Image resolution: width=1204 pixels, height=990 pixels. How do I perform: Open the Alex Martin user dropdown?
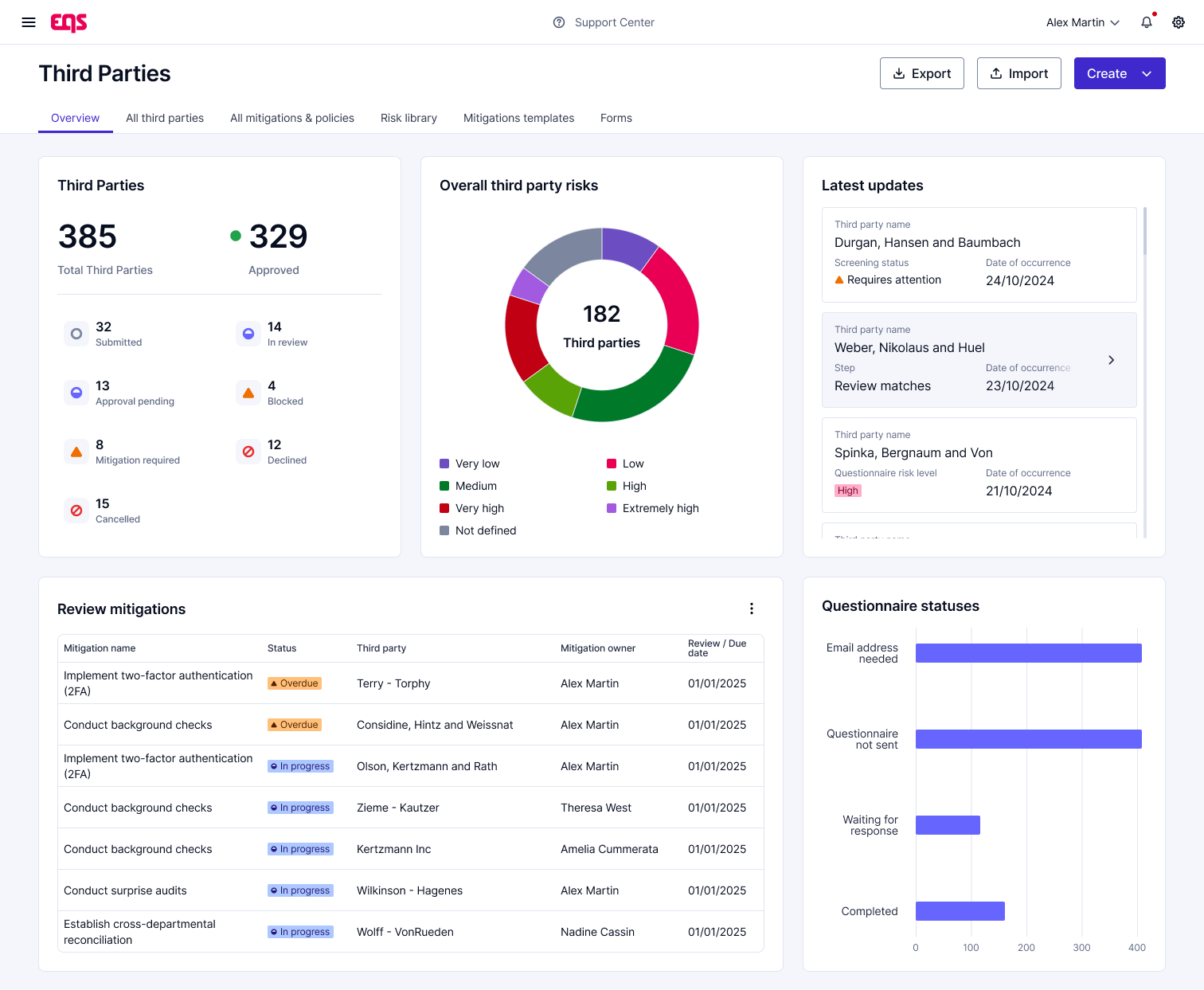pos(1082,22)
